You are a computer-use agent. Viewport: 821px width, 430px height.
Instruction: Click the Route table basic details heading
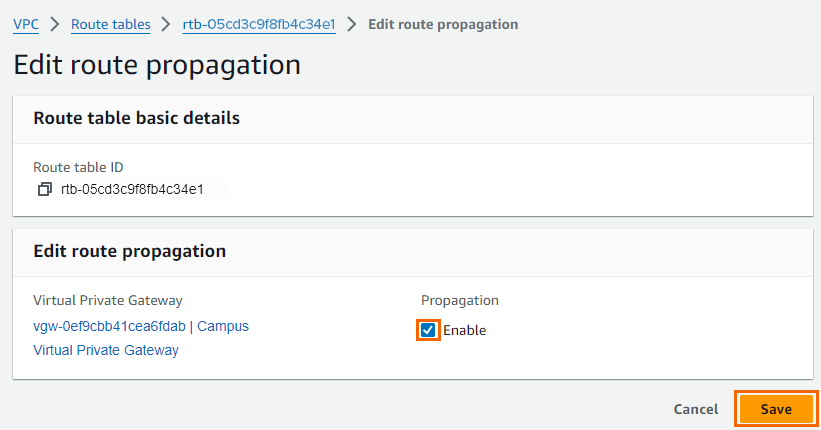137,118
